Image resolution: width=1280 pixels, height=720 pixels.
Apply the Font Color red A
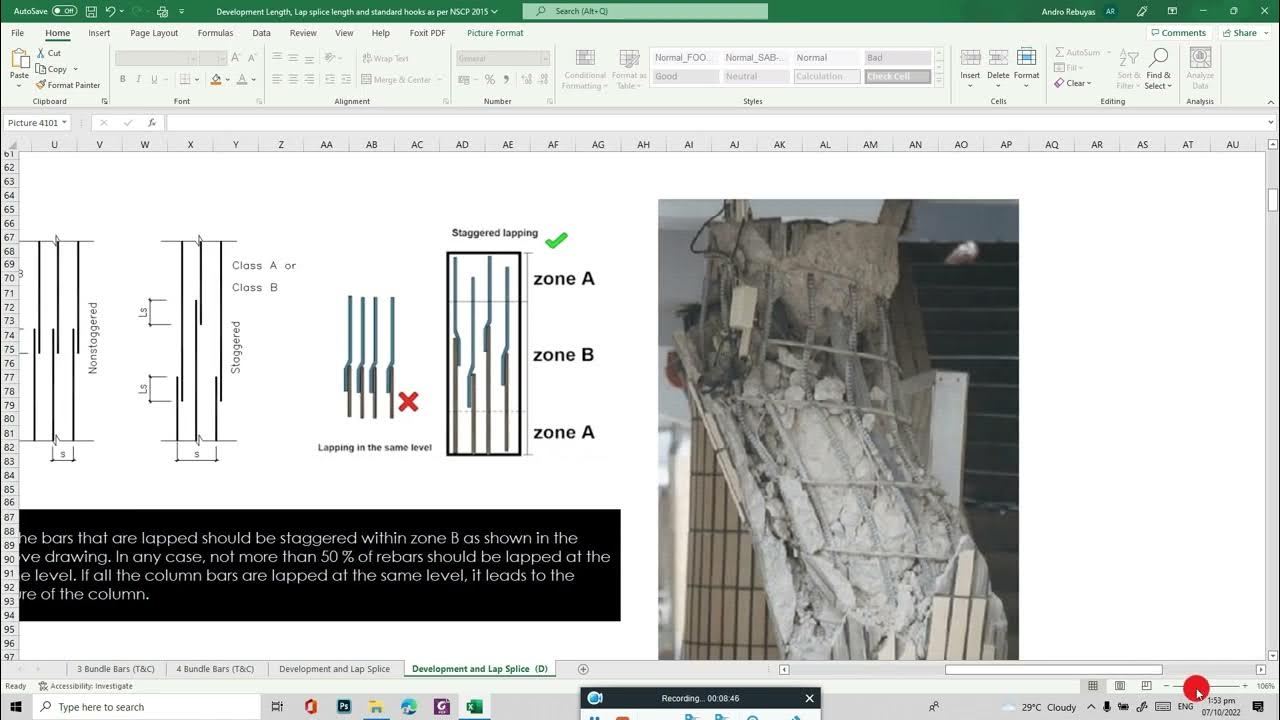(242, 79)
